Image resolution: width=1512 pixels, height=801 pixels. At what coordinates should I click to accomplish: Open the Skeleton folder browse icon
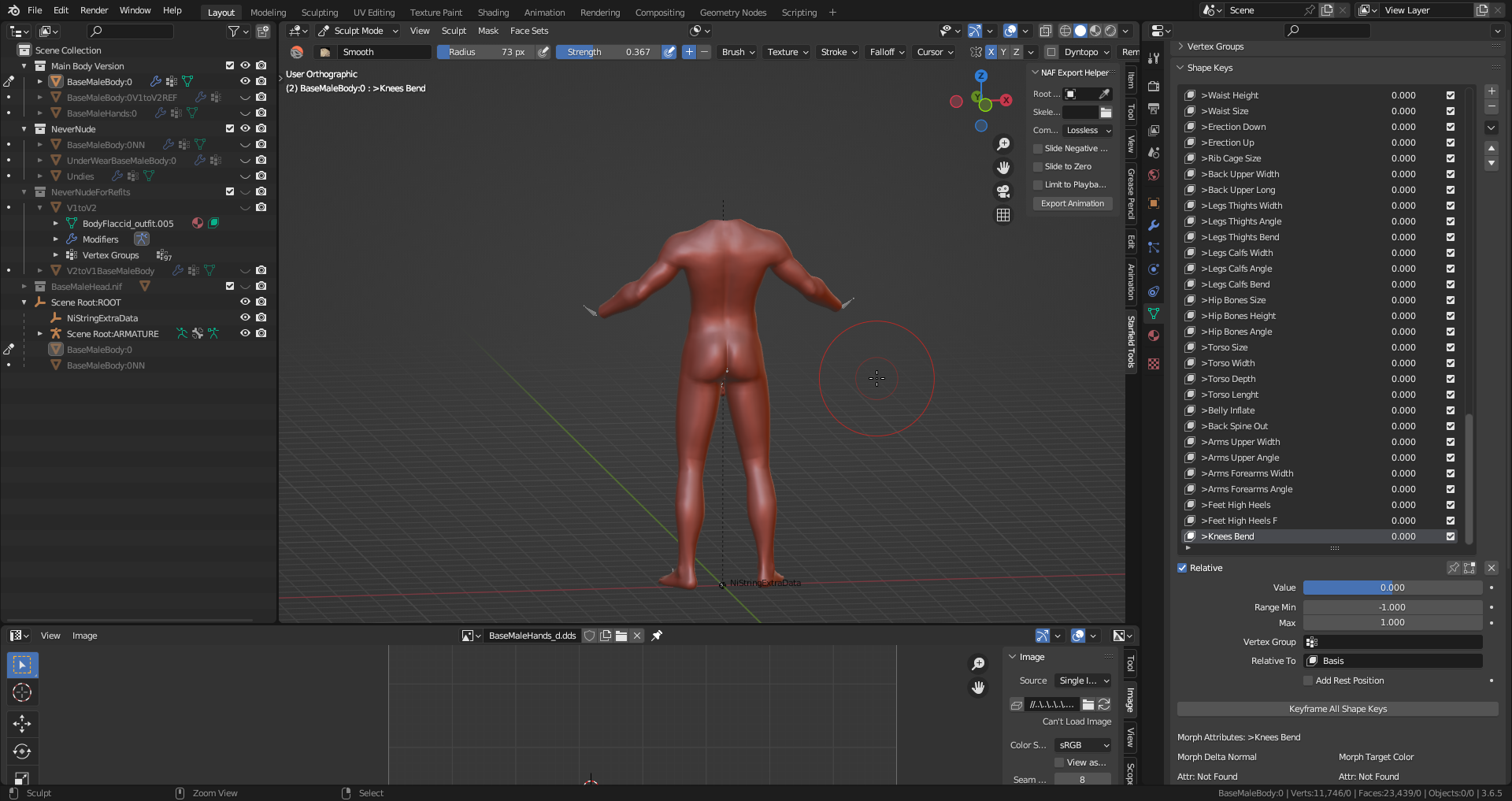point(1106,112)
